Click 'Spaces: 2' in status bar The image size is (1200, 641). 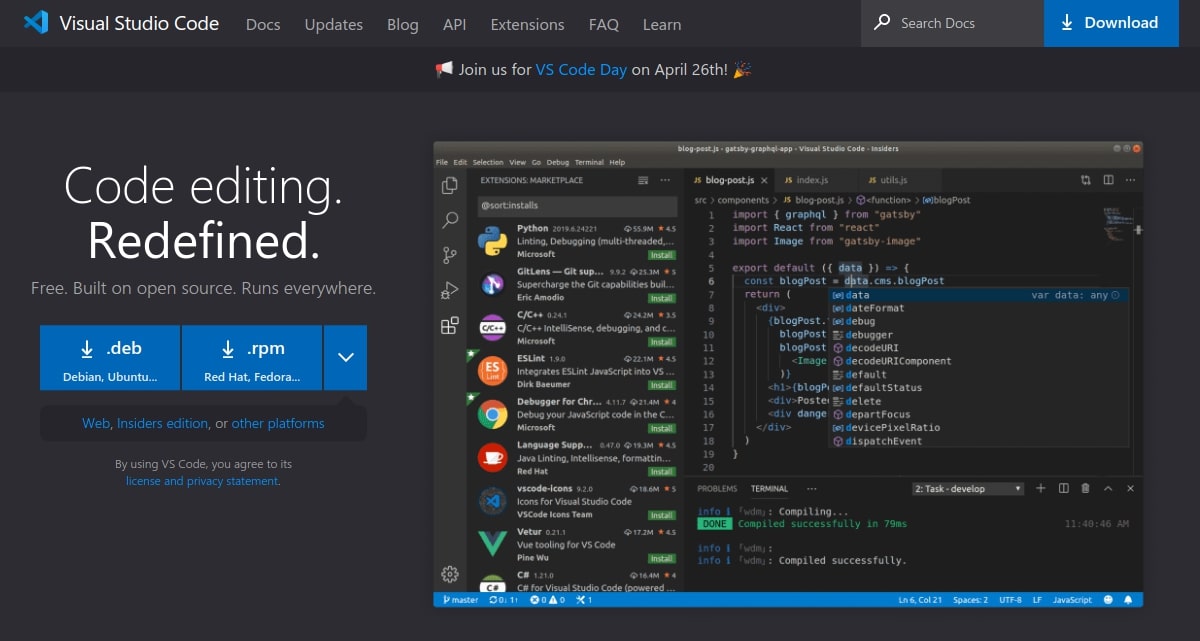point(971,600)
